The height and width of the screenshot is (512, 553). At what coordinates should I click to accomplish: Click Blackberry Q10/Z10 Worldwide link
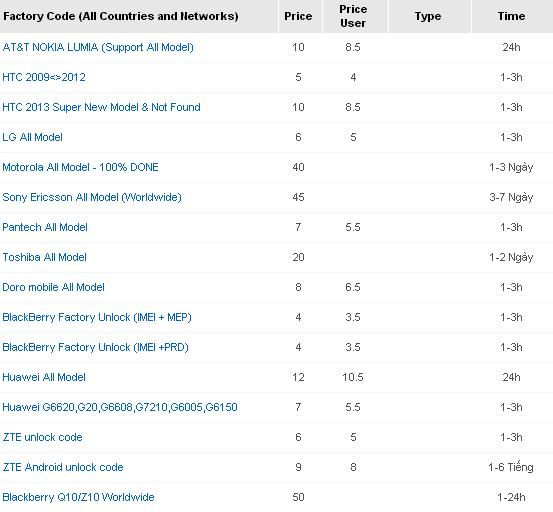(78, 497)
